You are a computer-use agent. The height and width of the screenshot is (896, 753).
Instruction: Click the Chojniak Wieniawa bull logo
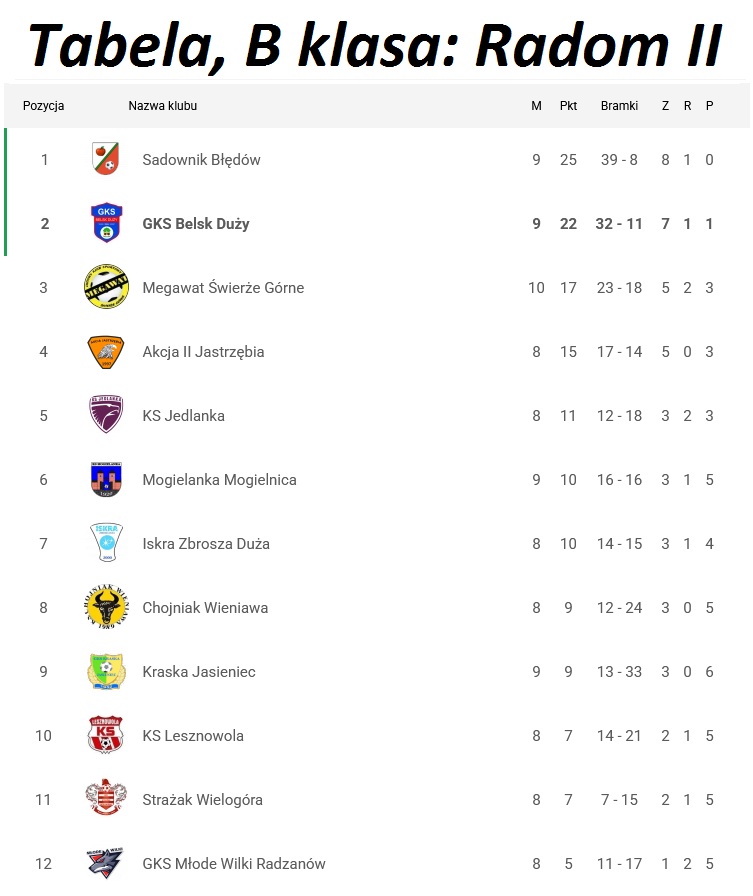tap(105, 607)
